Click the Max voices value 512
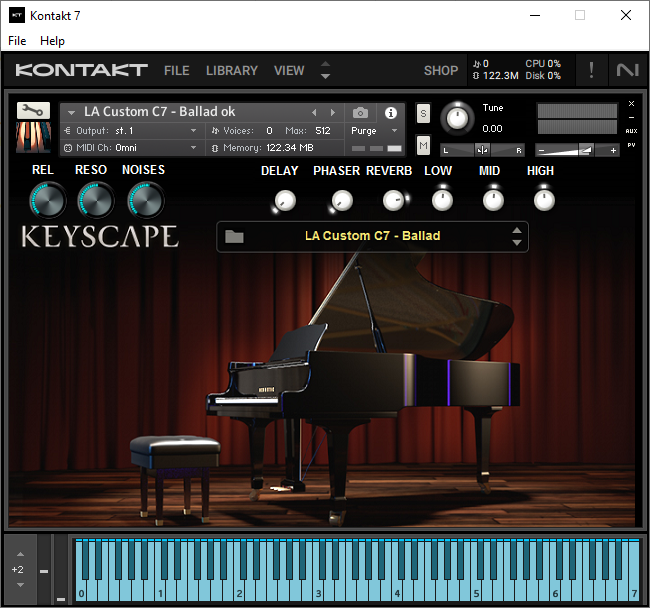Screen dimensions: 650x608 pos(323,131)
